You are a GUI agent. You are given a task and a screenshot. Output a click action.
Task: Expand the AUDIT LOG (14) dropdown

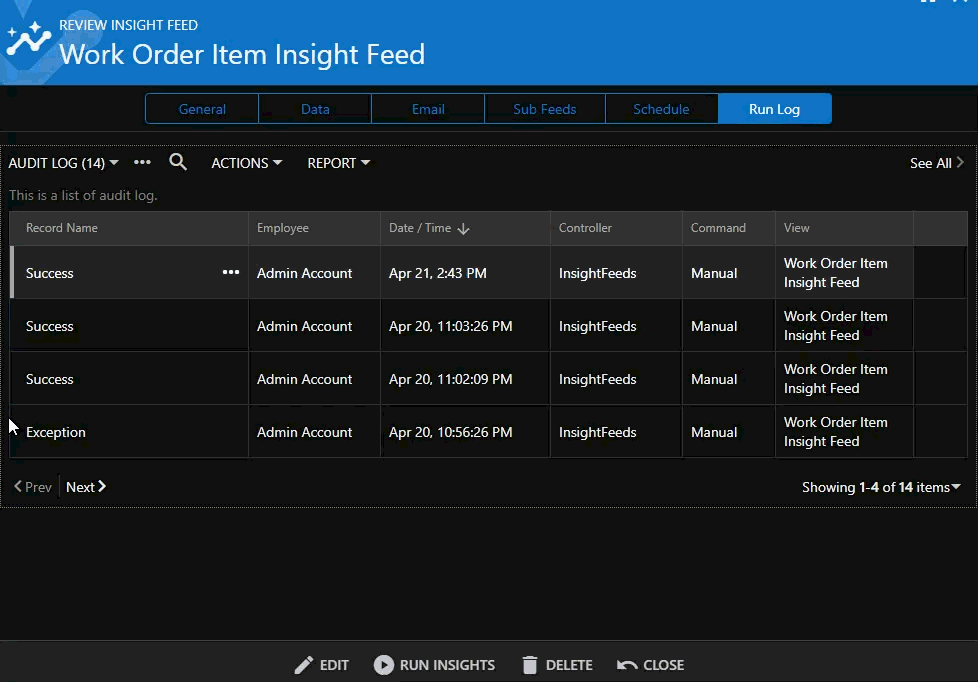[x=63, y=163]
